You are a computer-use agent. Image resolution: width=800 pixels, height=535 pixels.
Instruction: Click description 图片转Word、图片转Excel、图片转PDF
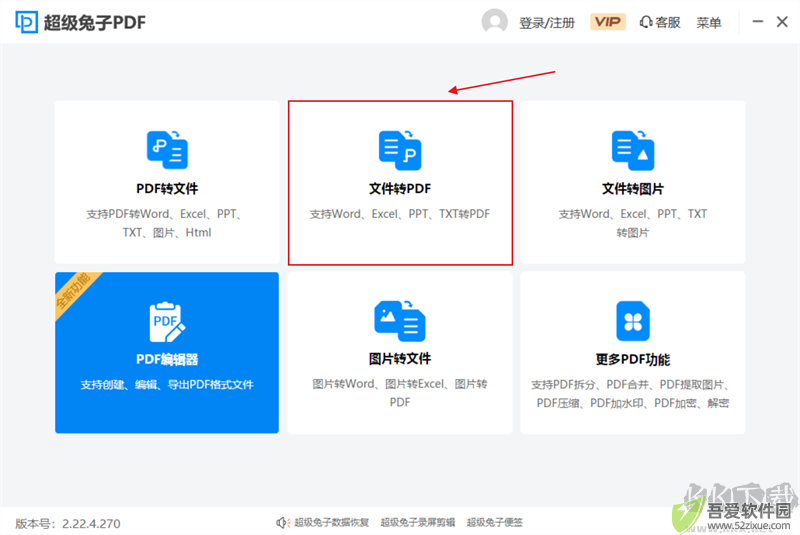[400, 393]
